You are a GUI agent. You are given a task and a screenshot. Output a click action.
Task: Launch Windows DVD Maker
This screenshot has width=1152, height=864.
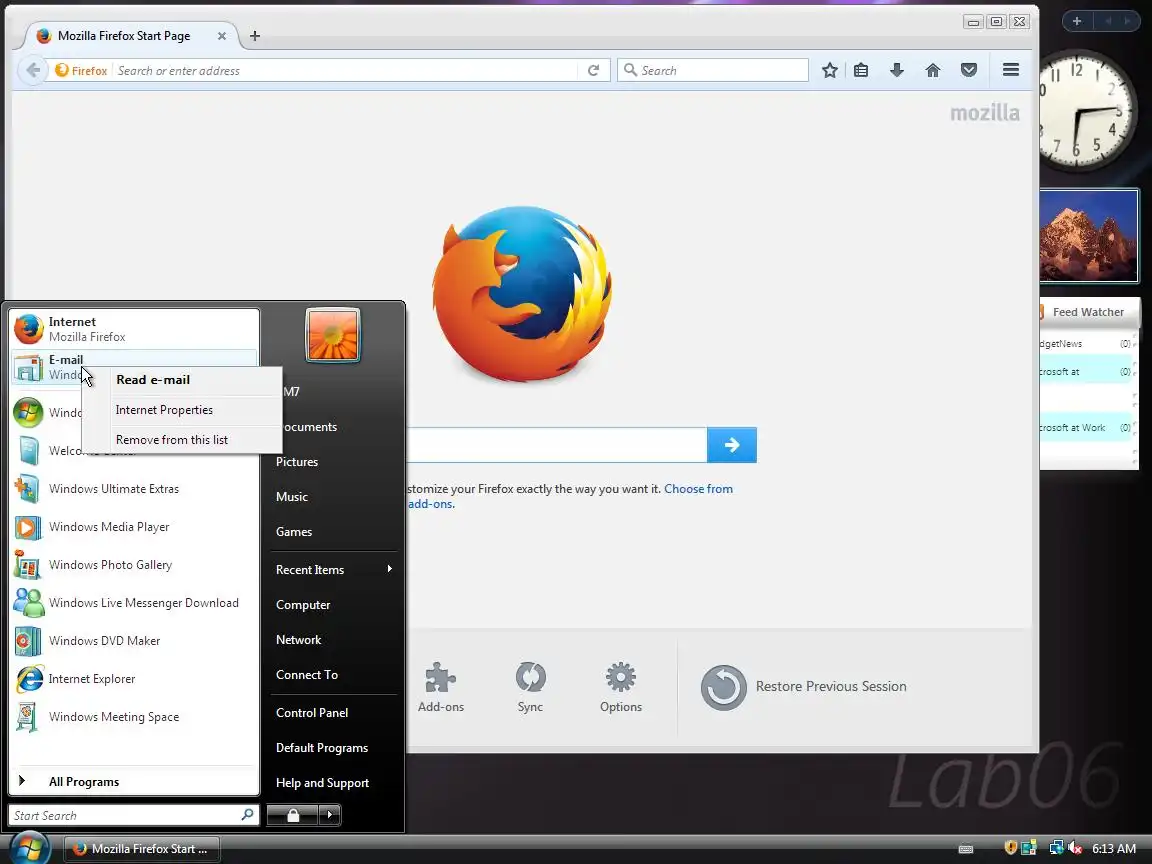pos(134,641)
